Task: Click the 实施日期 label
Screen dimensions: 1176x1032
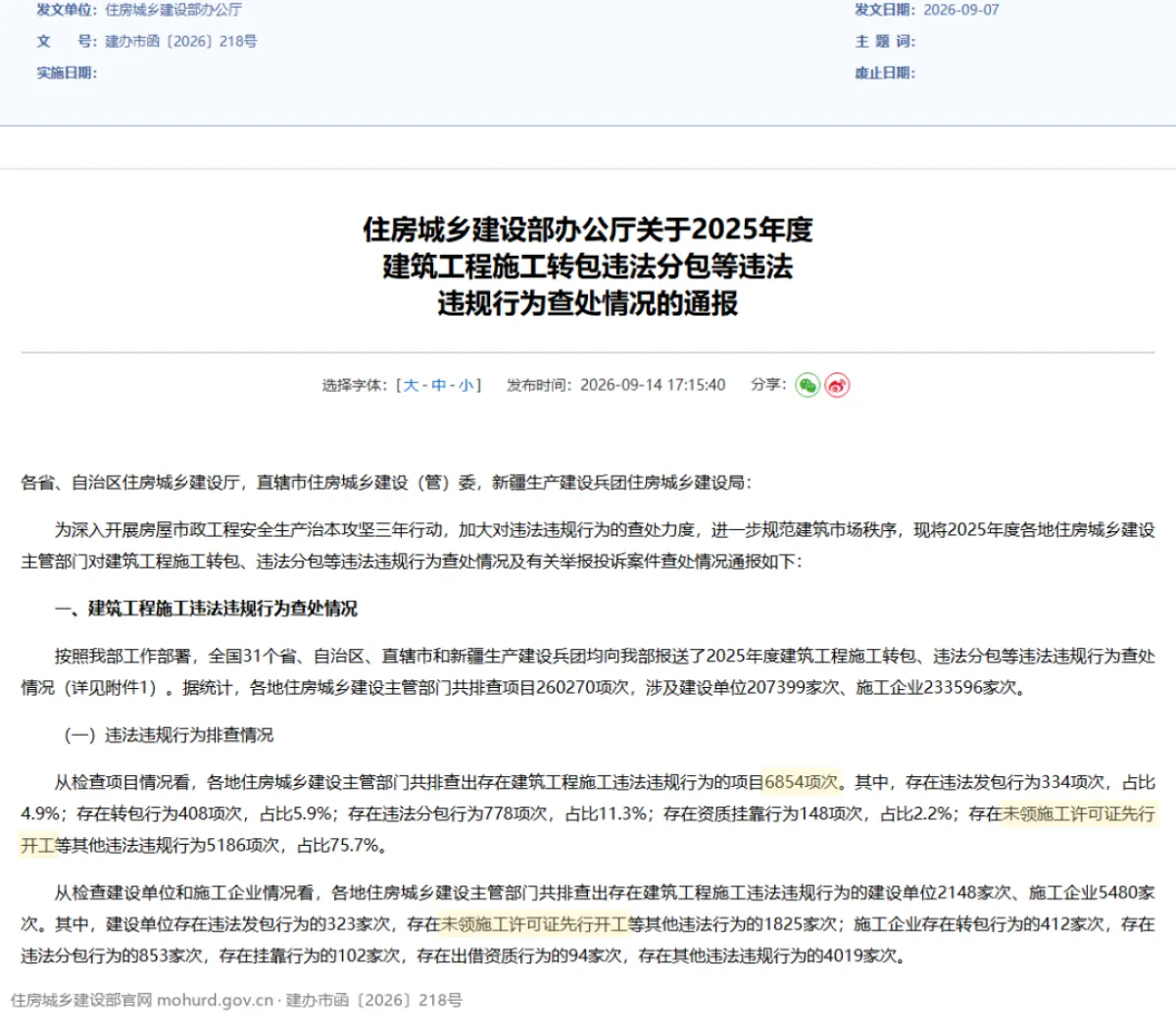Action: pyautogui.click(x=67, y=73)
